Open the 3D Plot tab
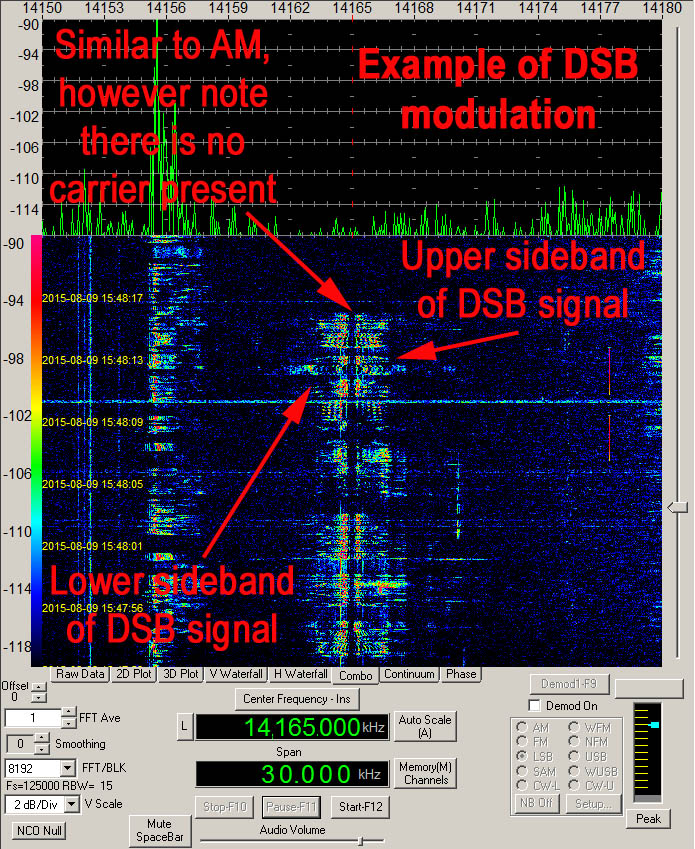Viewport: 695px width, 849px height. pyautogui.click(x=181, y=674)
